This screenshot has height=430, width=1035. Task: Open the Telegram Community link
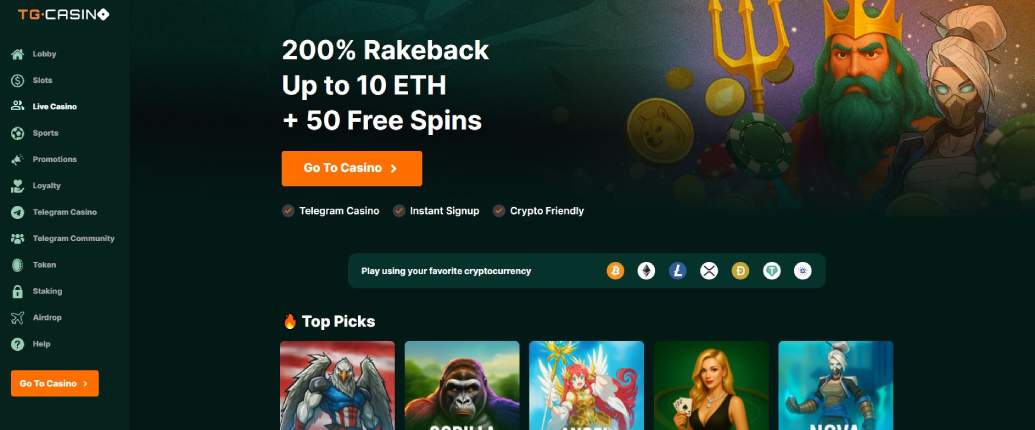[63, 238]
